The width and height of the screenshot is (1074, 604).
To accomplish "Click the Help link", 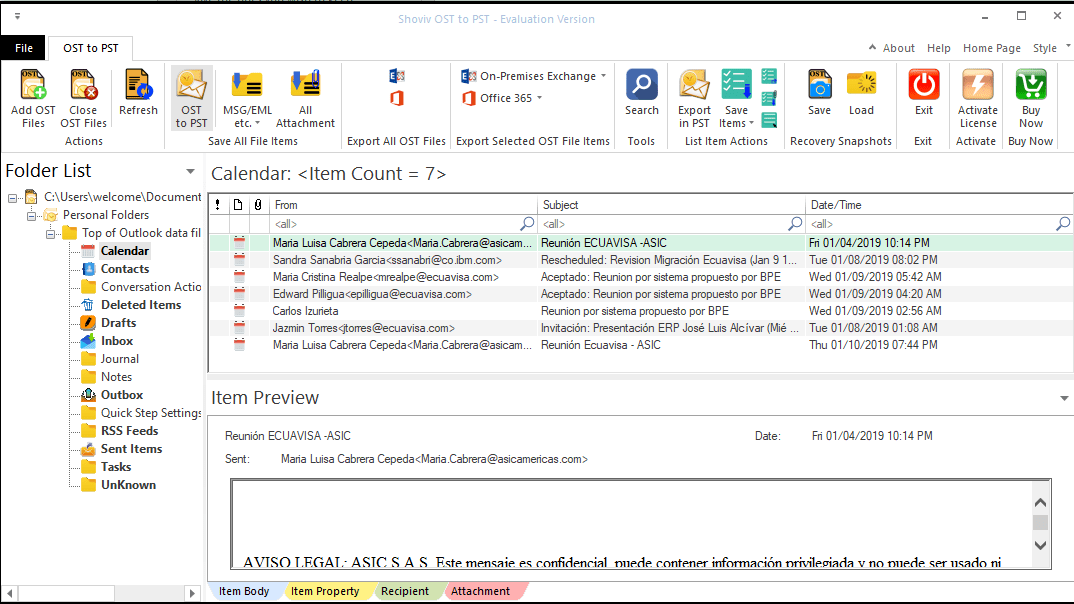I will (x=939, y=48).
